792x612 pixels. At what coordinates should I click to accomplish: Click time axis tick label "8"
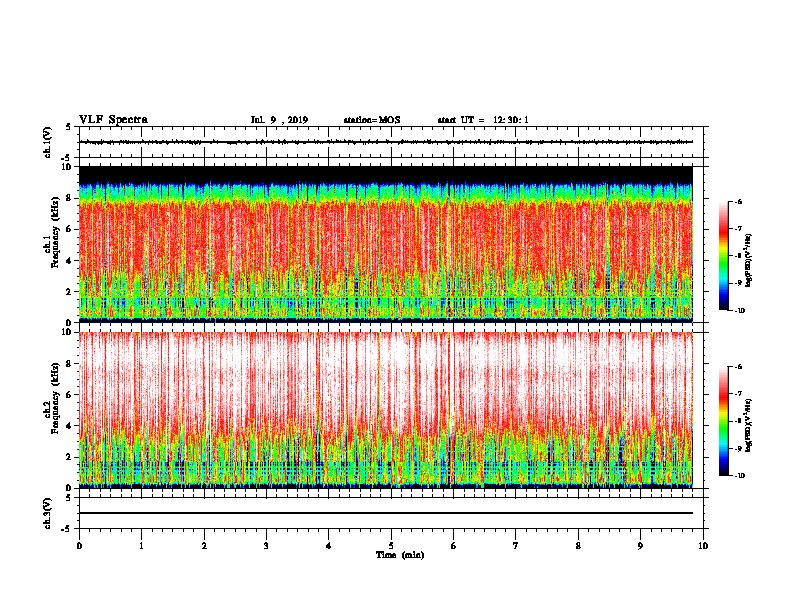578,546
